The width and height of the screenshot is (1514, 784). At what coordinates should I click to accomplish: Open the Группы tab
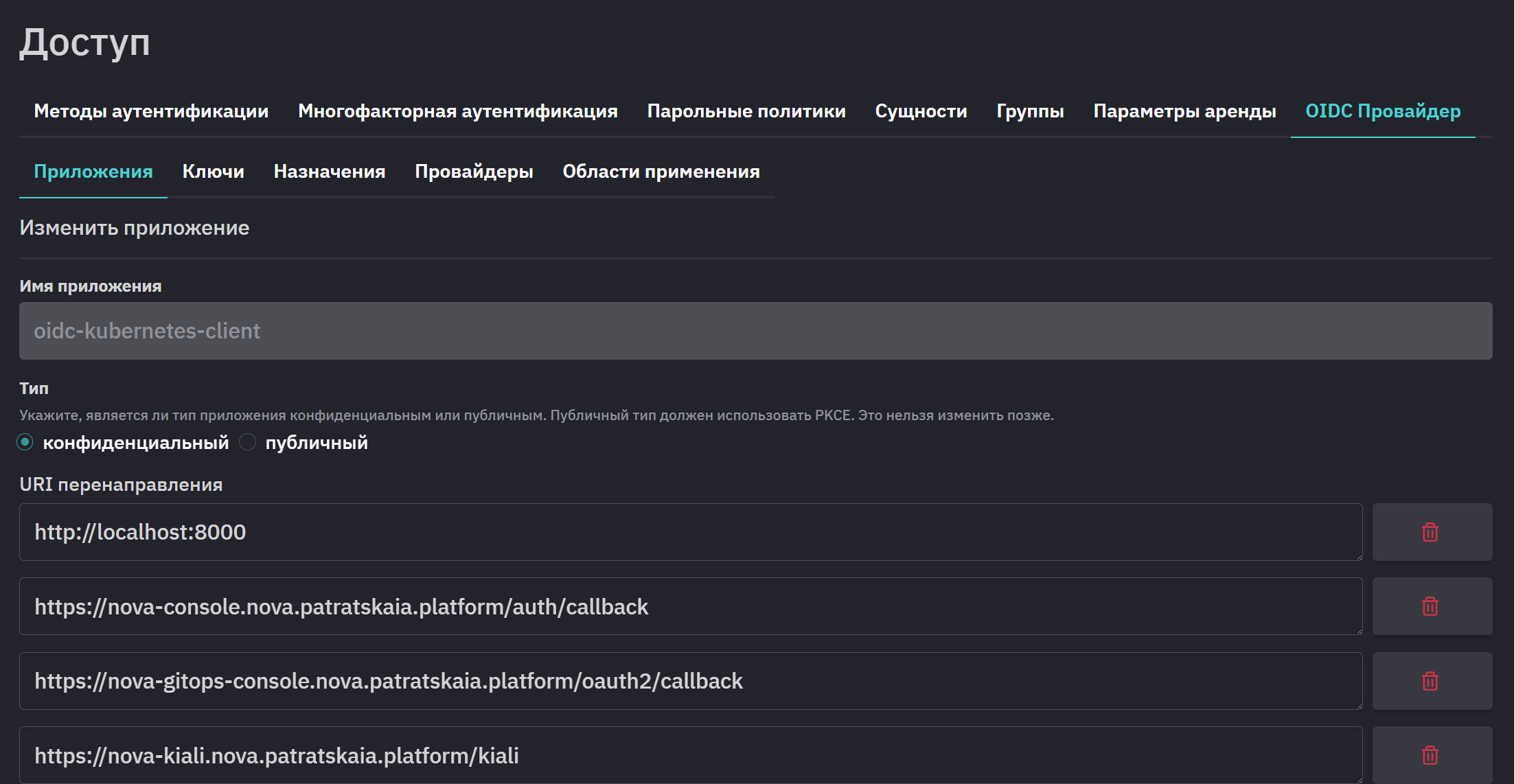1030,111
